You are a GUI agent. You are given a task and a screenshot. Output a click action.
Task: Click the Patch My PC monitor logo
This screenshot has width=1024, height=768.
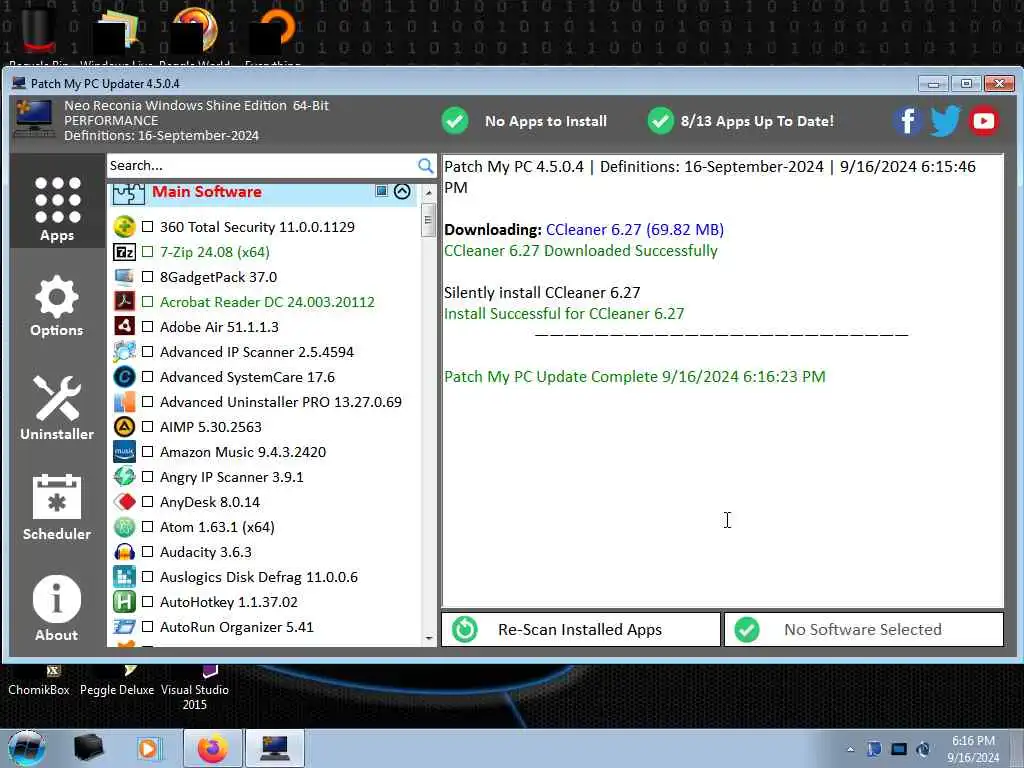click(34, 119)
